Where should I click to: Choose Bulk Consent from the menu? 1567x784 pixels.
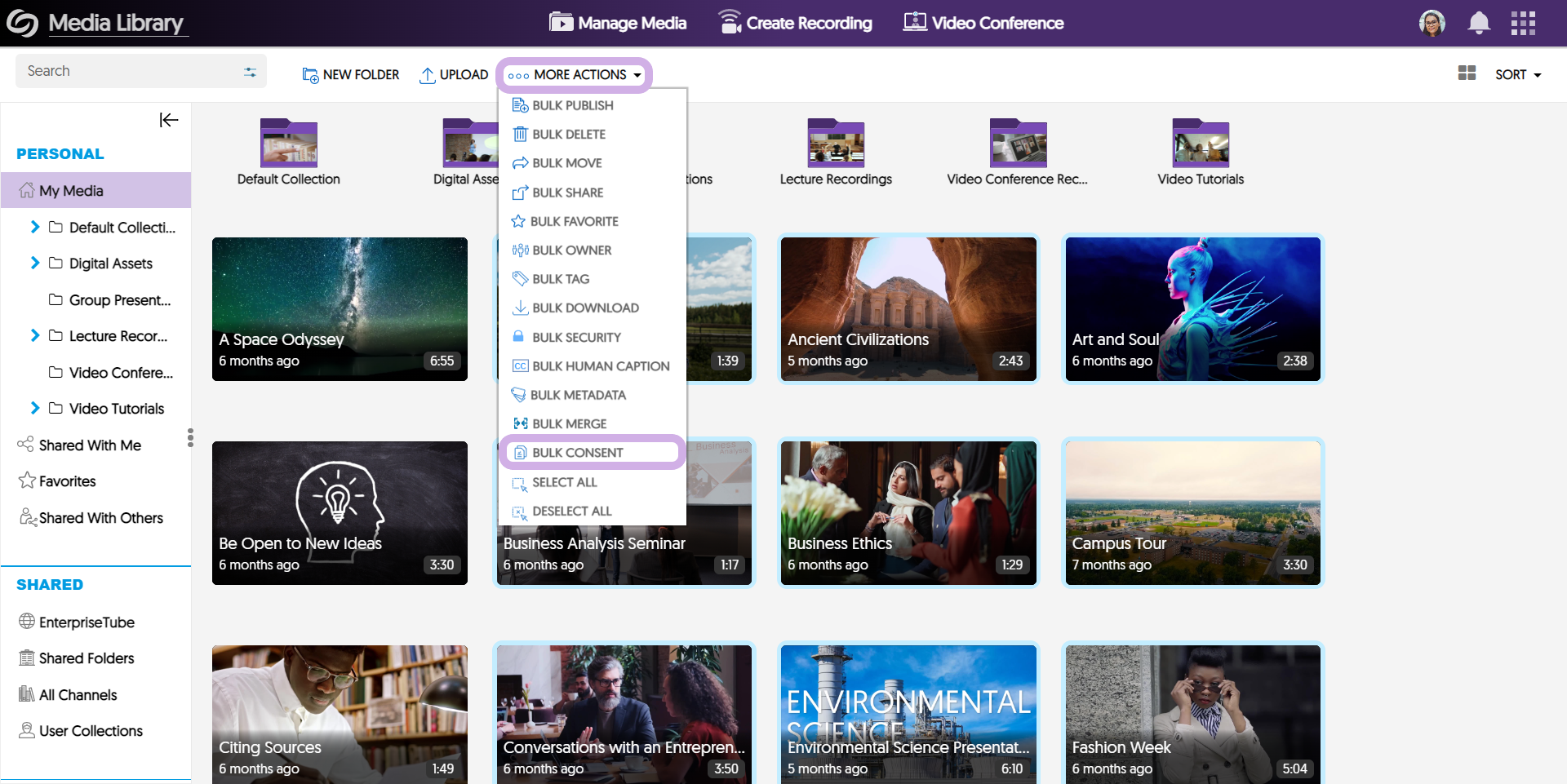click(577, 453)
